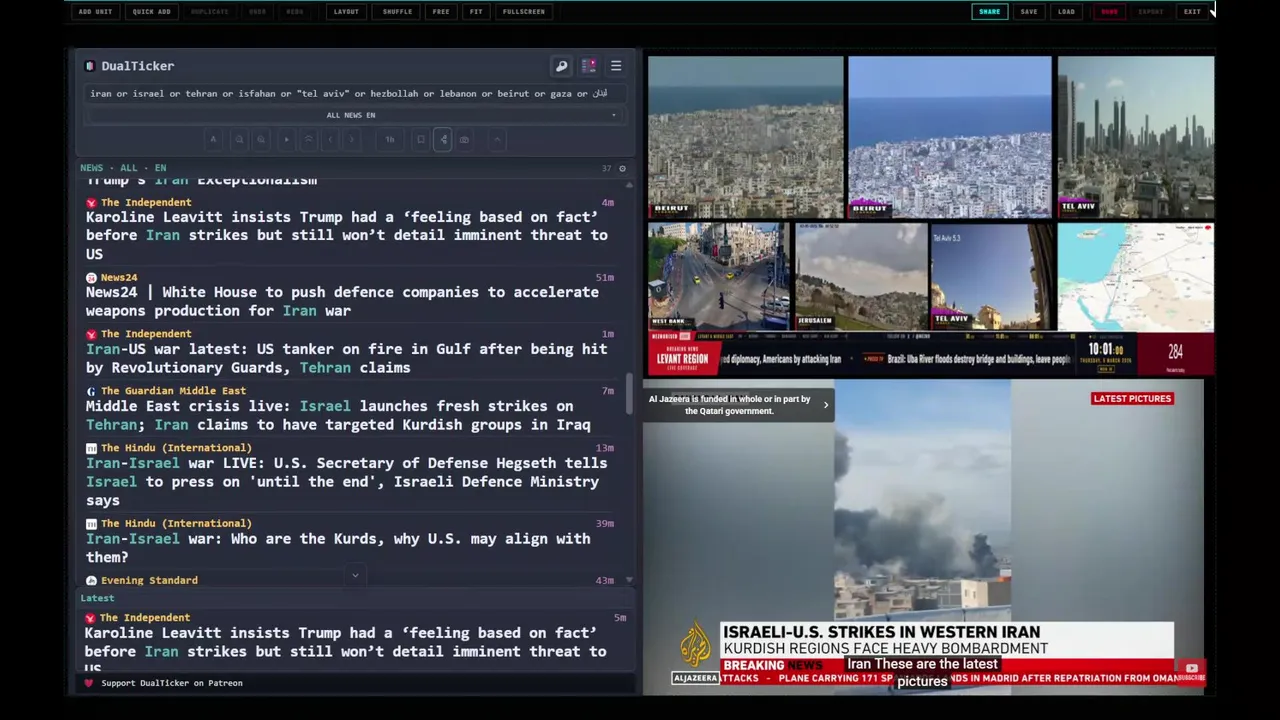This screenshot has height=720, width=1280.
Task: Collapse the toolbar with the up chevron
Action: (x=496, y=140)
